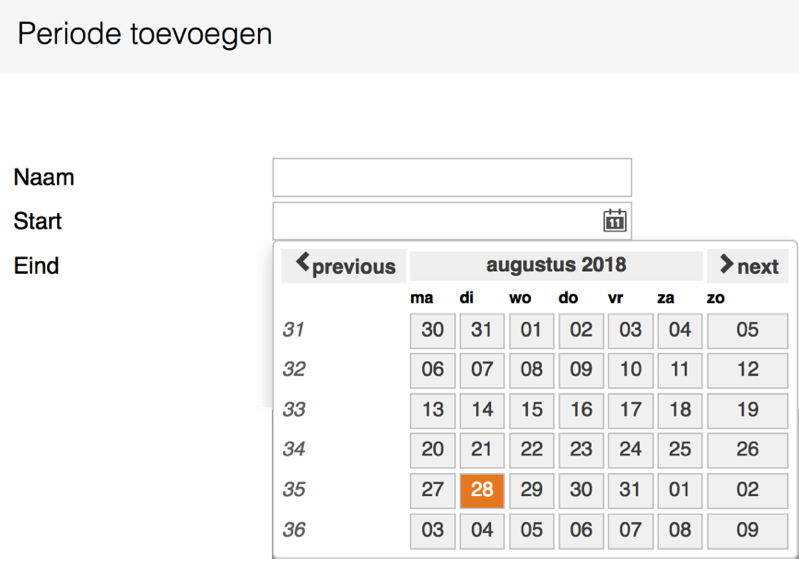
Task: Go to next month in calendar
Action: (x=748, y=266)
